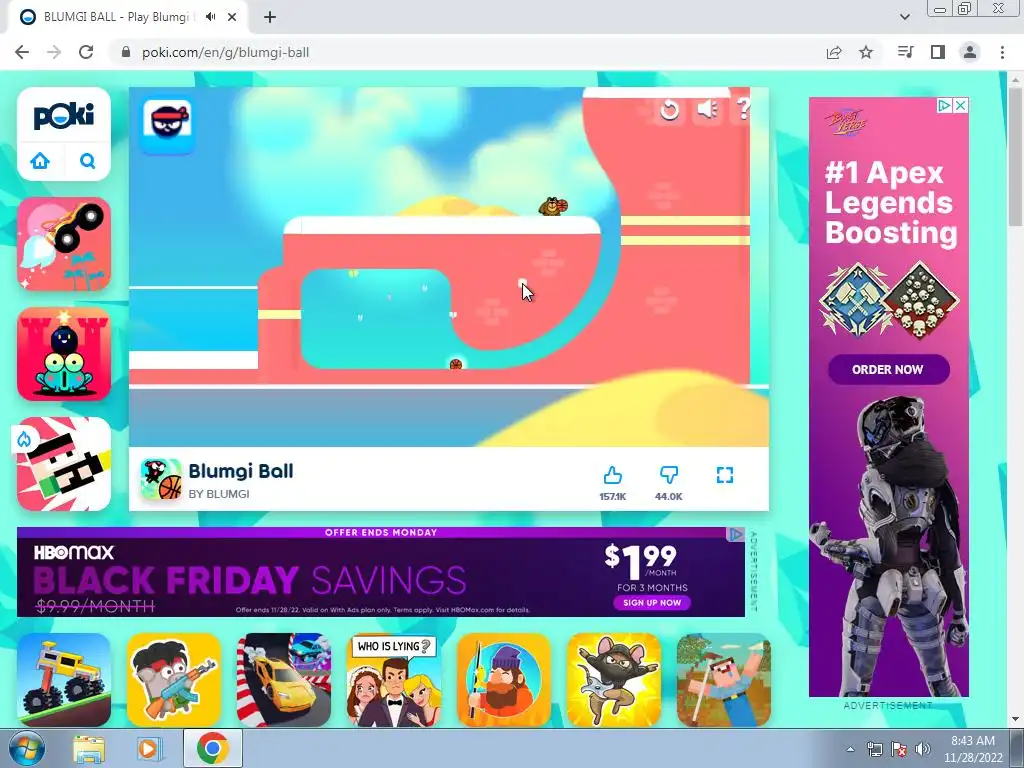Open the character with rifle game thumbnail

click(174, 680)
